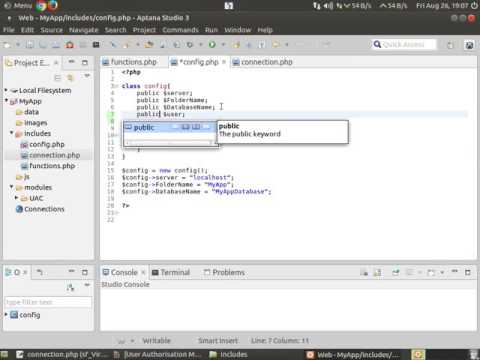Viewport: 480px width, 360px height.
Task: Open config.php in the project tree
Action: [x=42, y=144]
